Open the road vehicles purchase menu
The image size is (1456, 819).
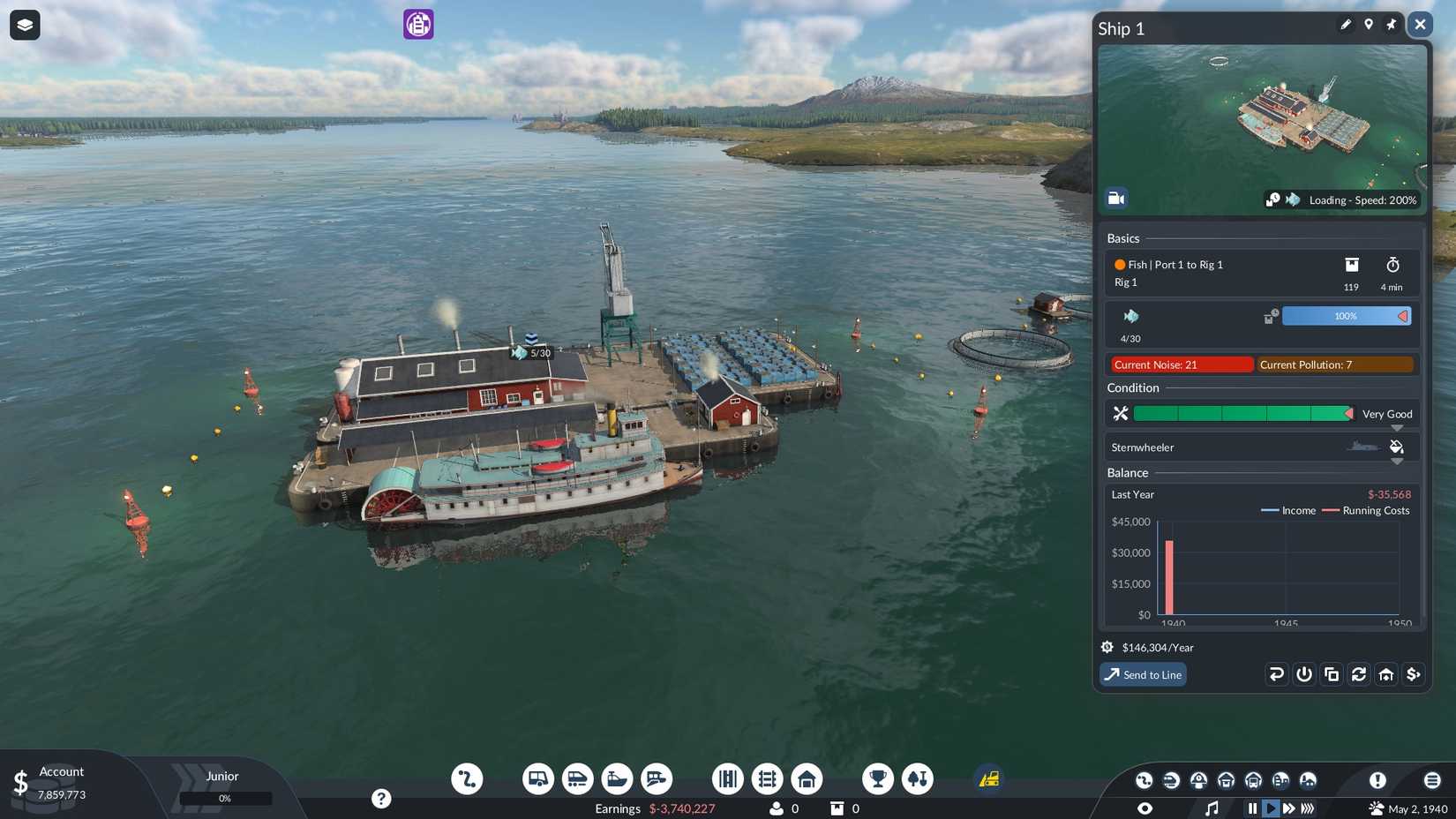pyautogui.click(x=537, y=778)
